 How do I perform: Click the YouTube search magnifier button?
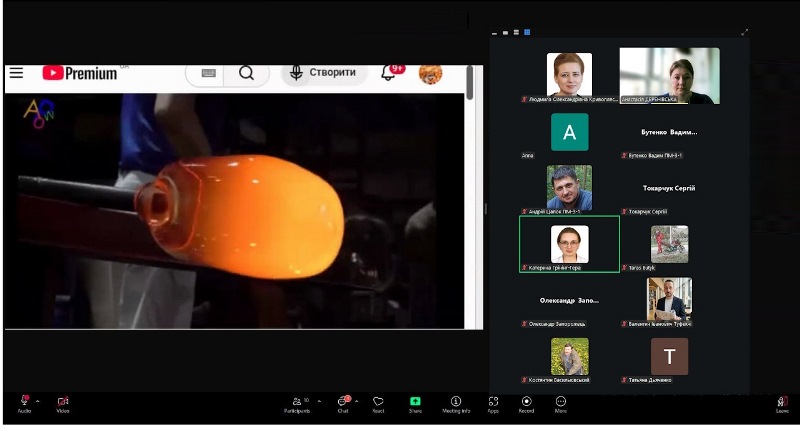246,73
